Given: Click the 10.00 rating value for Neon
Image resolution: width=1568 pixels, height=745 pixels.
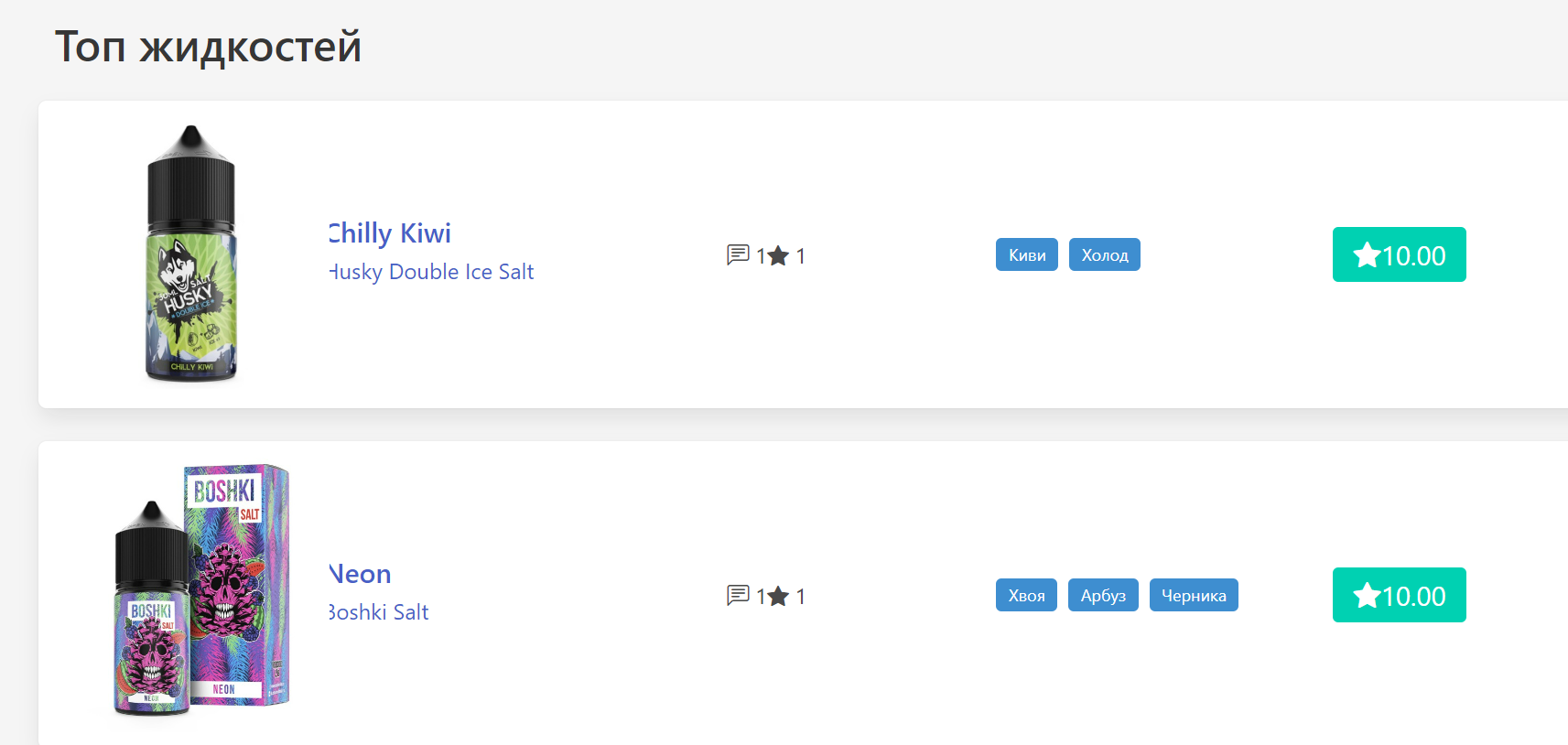Looking at the screenshot, I should pos(1414,596).
